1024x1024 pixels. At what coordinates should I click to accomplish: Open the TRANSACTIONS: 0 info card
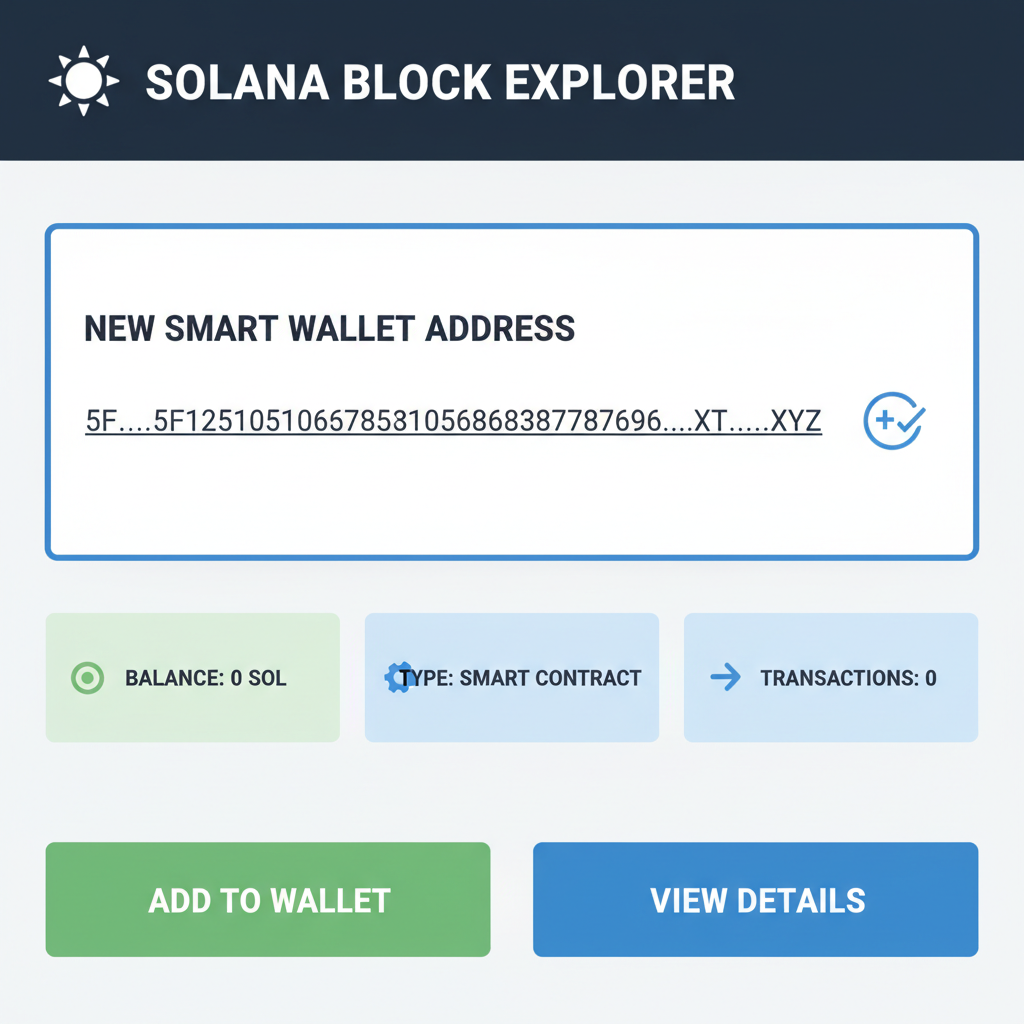tap(830, 678)
